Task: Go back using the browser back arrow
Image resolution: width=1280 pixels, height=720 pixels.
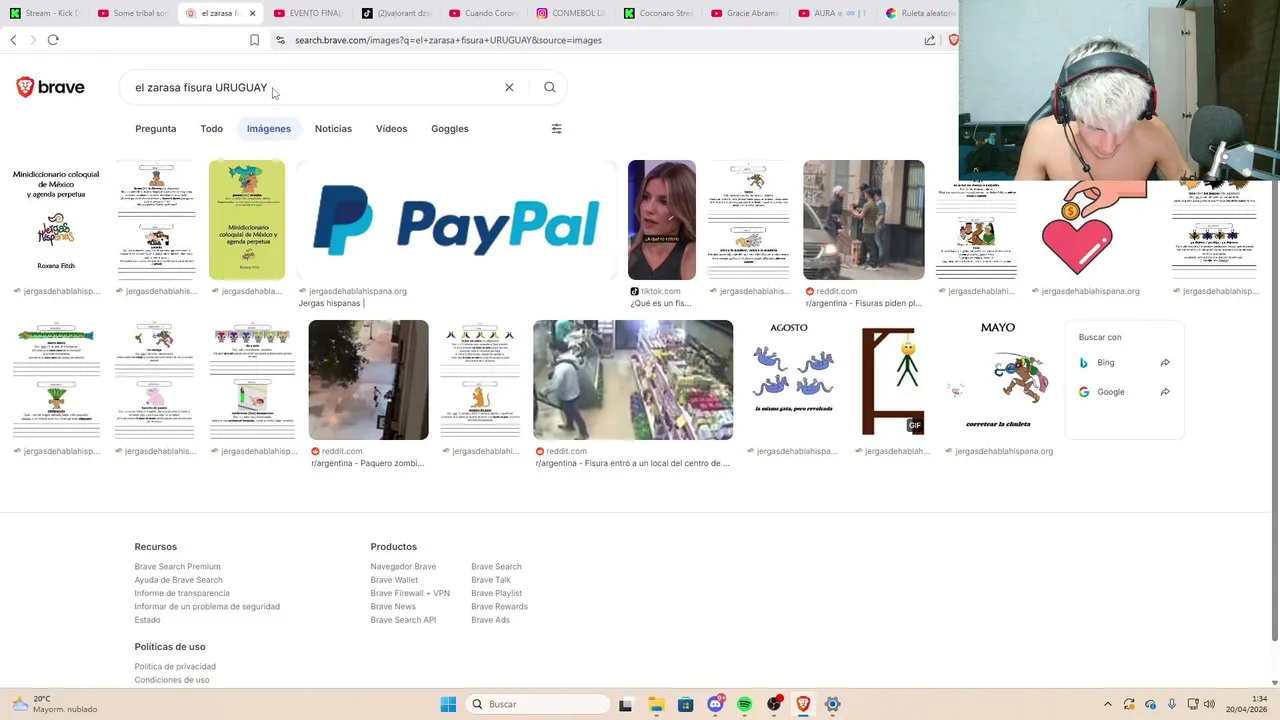Action: [x=13, y=40]
